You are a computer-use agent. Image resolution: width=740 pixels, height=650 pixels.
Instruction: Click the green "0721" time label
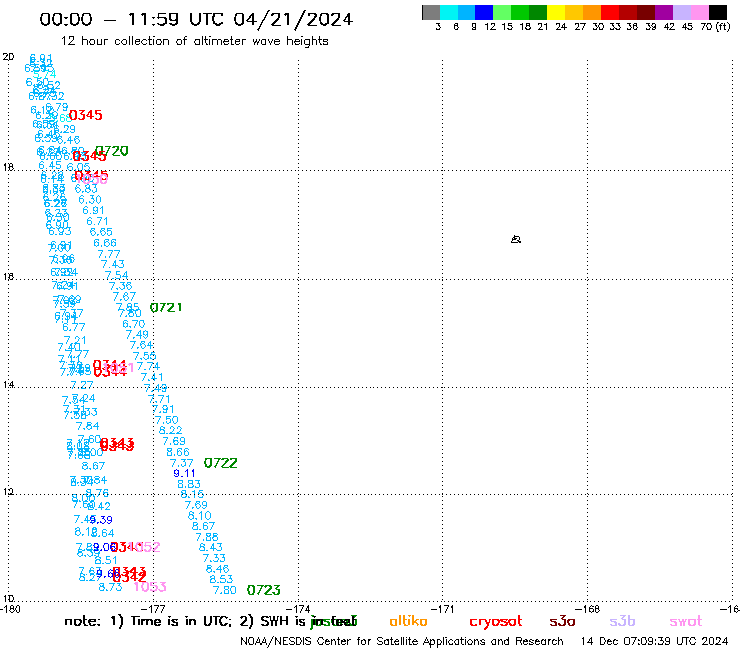[166, 308]
